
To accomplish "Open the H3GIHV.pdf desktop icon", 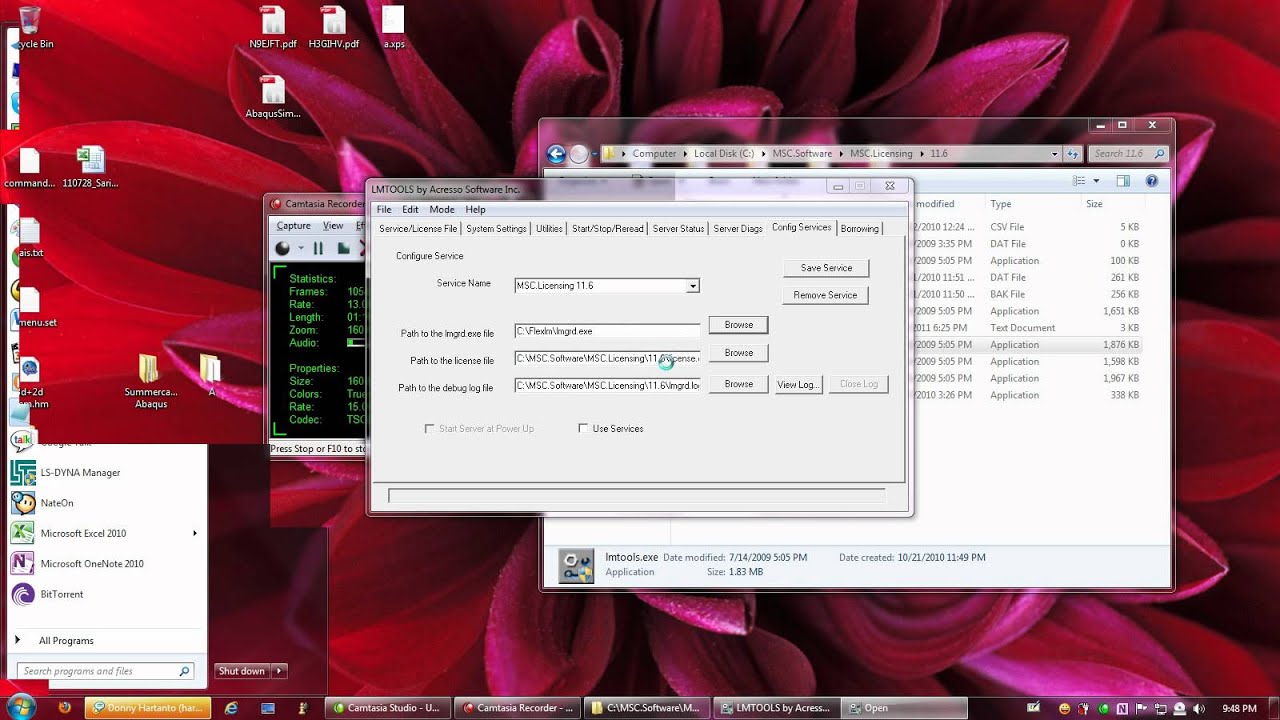I will [x=333, y=28].
